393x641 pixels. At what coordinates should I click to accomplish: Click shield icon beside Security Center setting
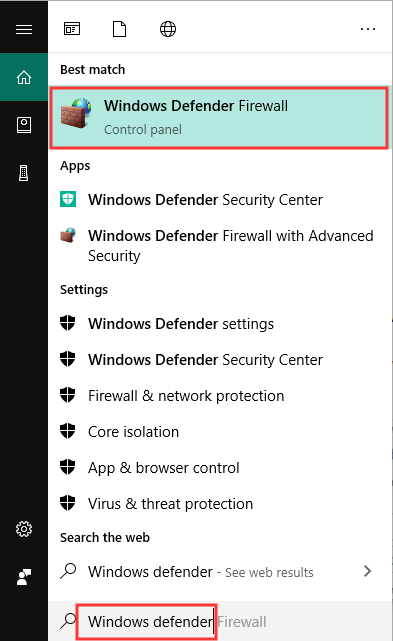click(67, 359)
